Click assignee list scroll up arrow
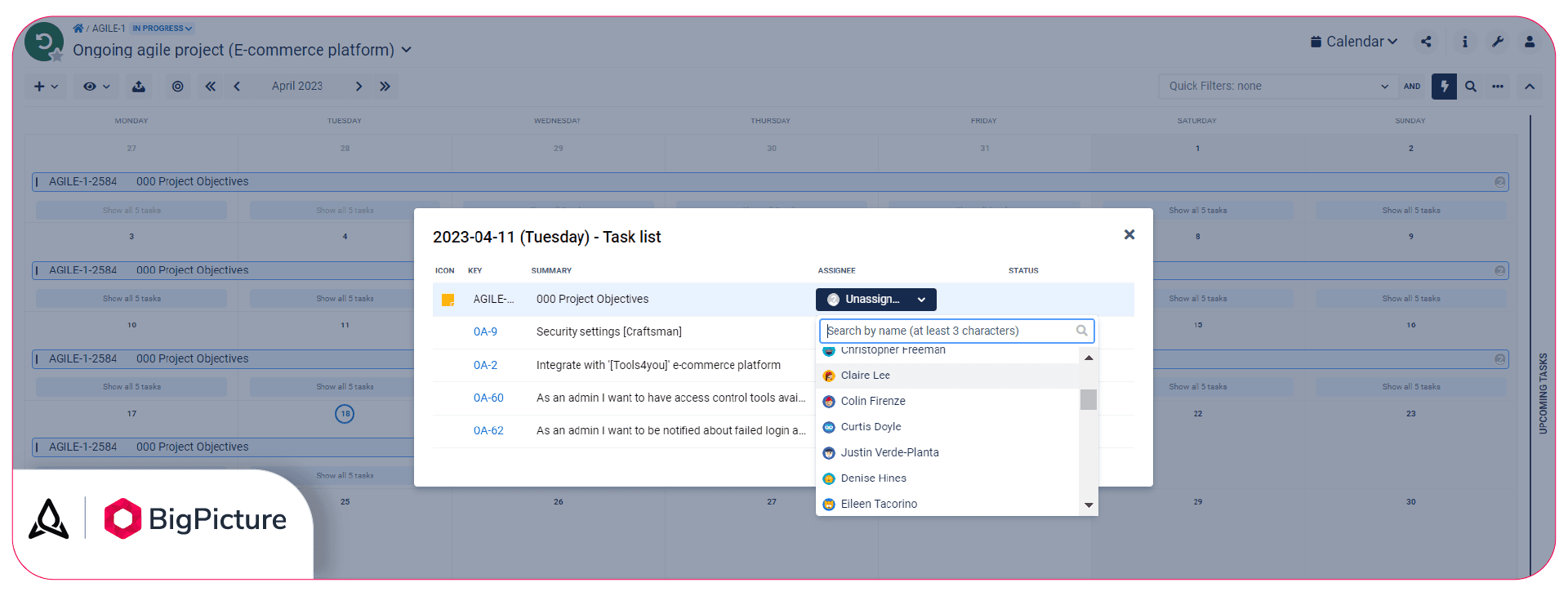 [x=1089, y=358]
